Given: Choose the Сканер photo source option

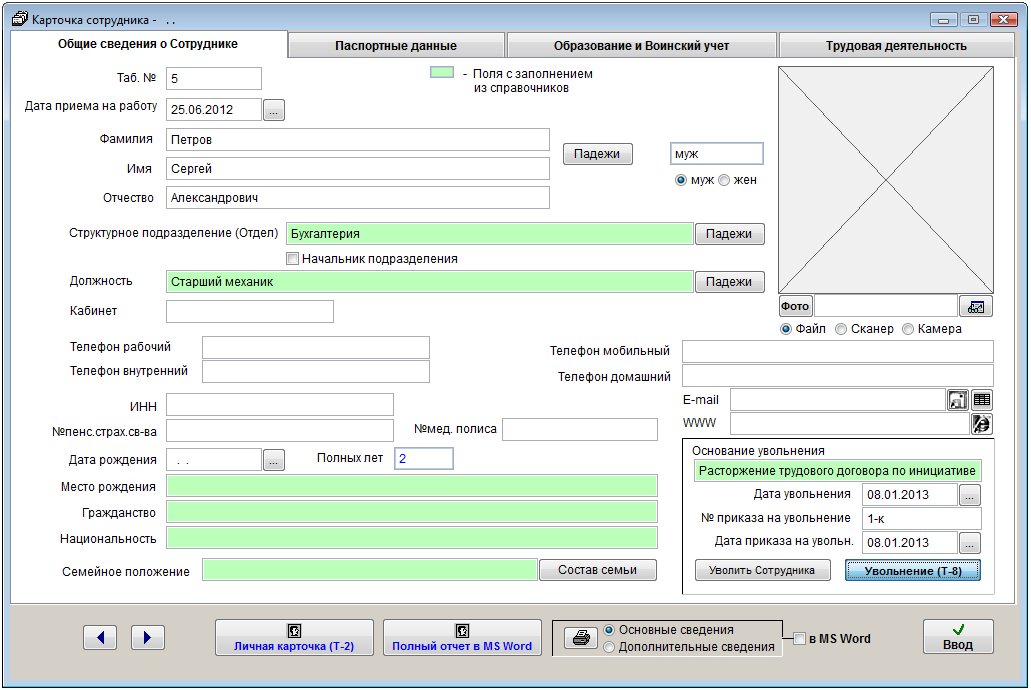Looking at the screenshot, I should [841, 329].
